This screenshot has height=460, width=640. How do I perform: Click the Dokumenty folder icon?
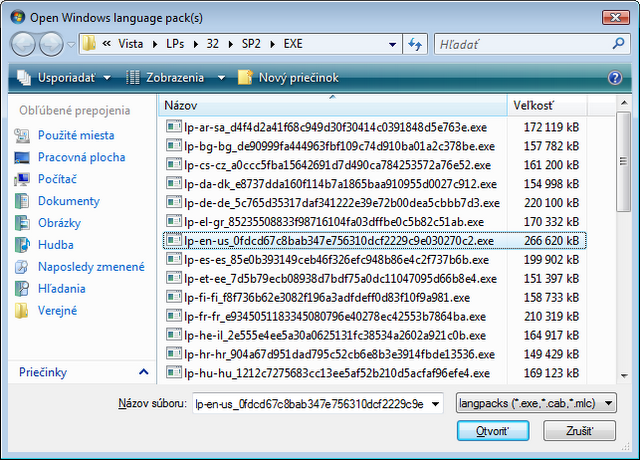[x=22, y=201]
